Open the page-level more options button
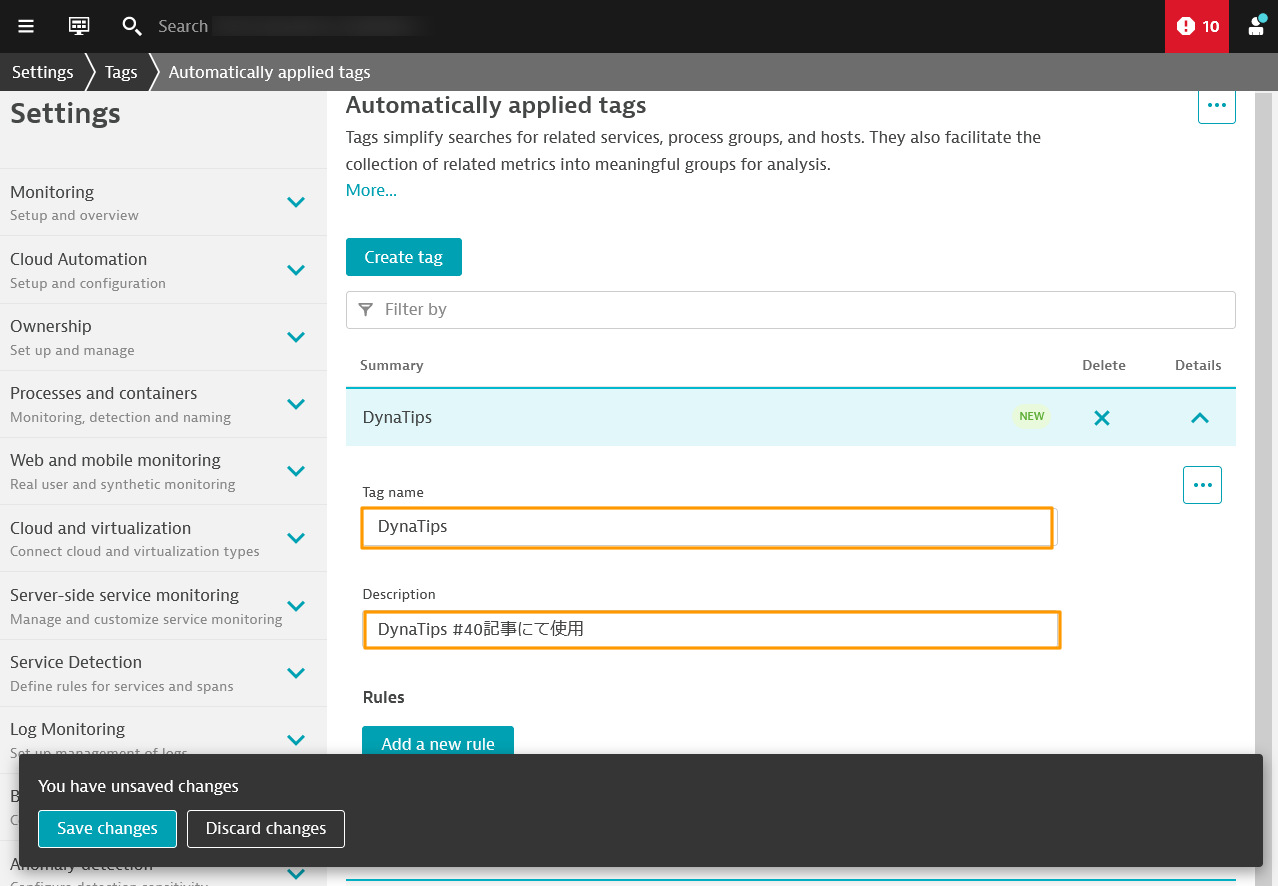The width and height of the screenshot is (1278, 886). click(x=1216, y=106)
